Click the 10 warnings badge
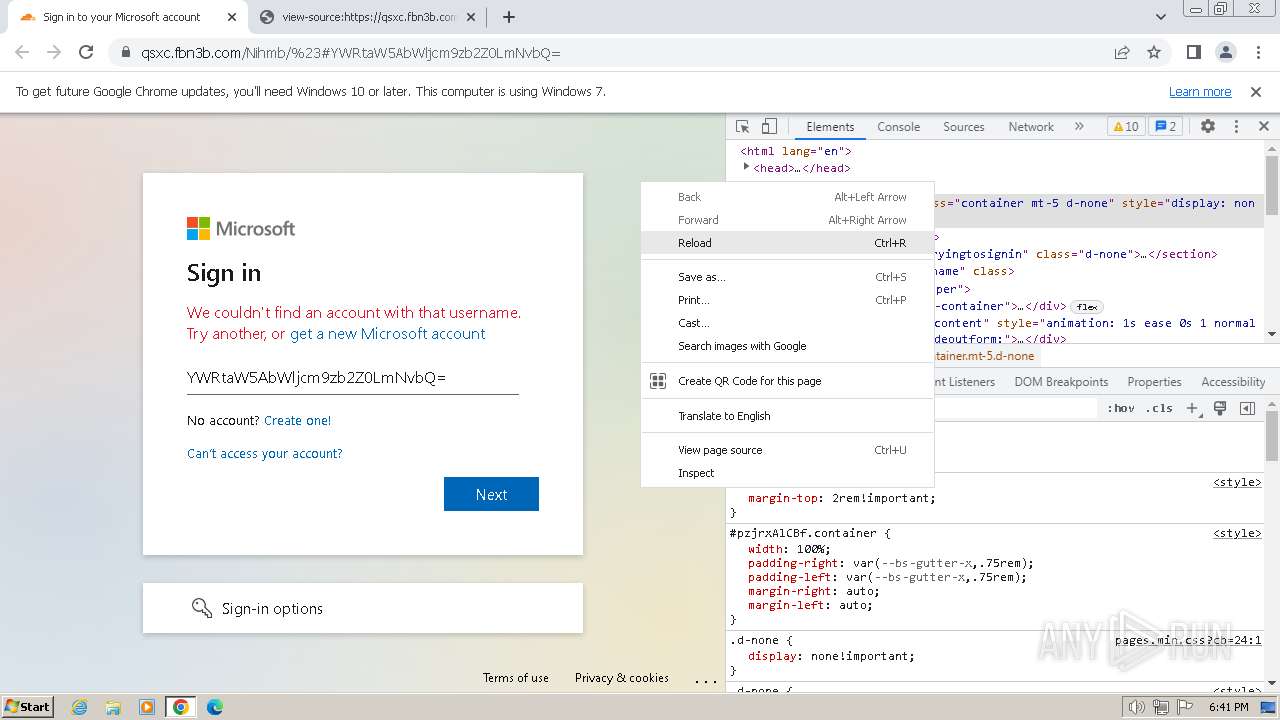 pos(1126,127)
